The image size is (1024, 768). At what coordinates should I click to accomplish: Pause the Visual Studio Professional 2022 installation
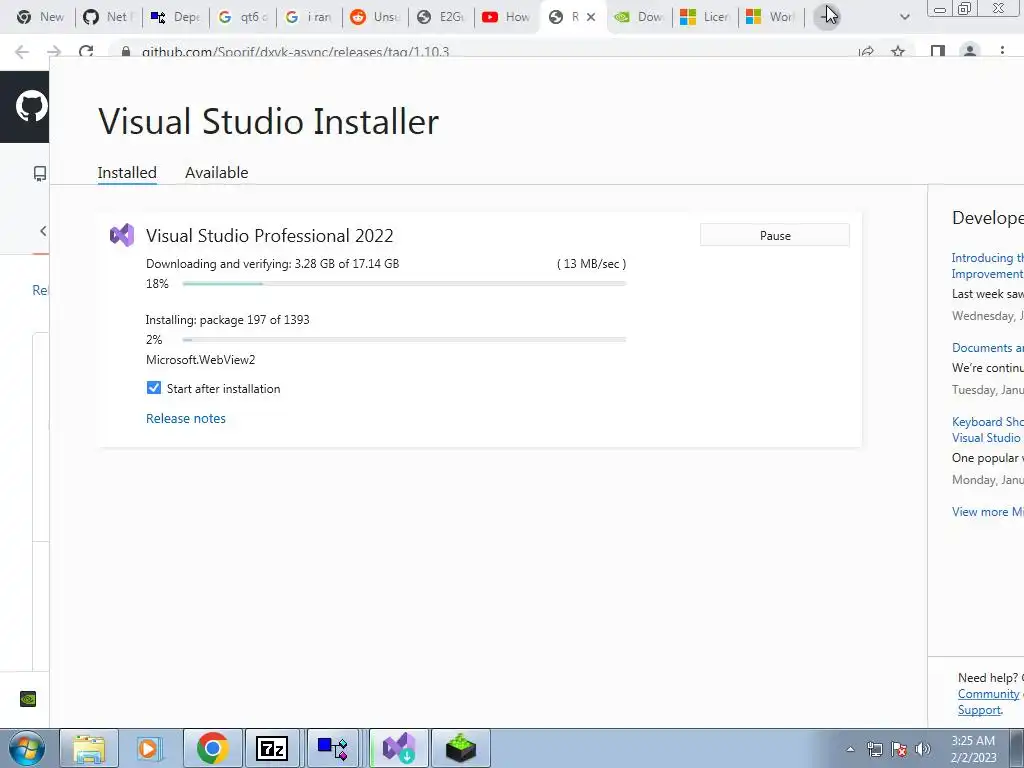coord(775,235)
